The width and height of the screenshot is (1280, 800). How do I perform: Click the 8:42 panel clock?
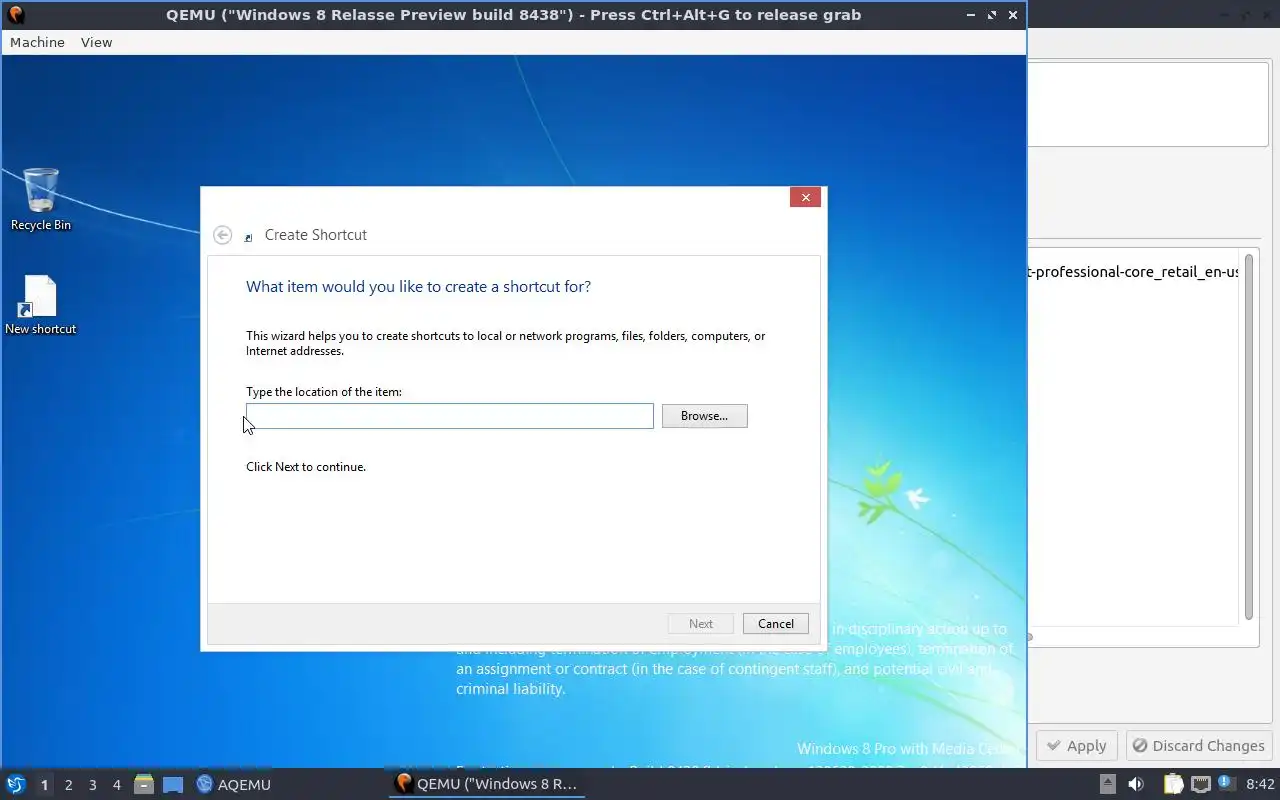1260,784
